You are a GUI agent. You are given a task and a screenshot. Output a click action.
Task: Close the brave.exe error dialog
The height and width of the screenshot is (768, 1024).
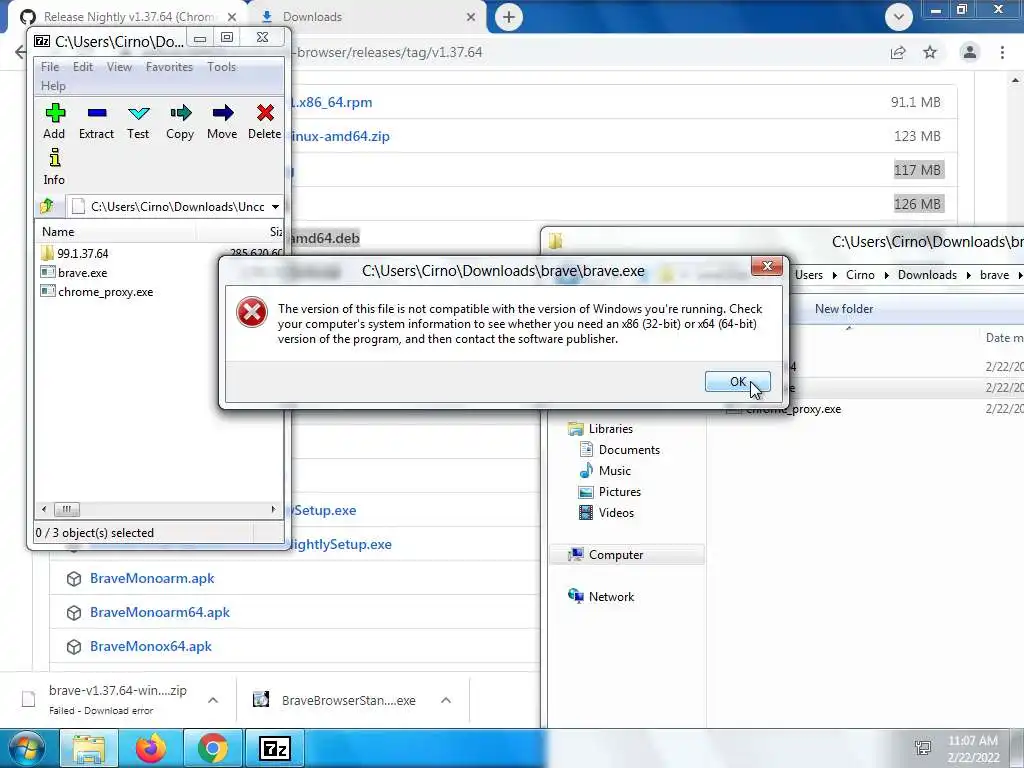(767, 266)
